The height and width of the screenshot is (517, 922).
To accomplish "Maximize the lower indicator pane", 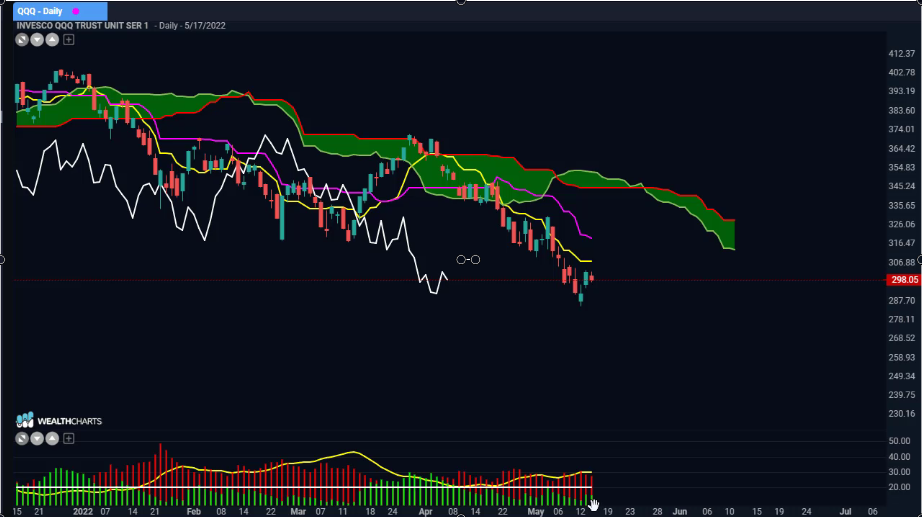I will 22,439.
